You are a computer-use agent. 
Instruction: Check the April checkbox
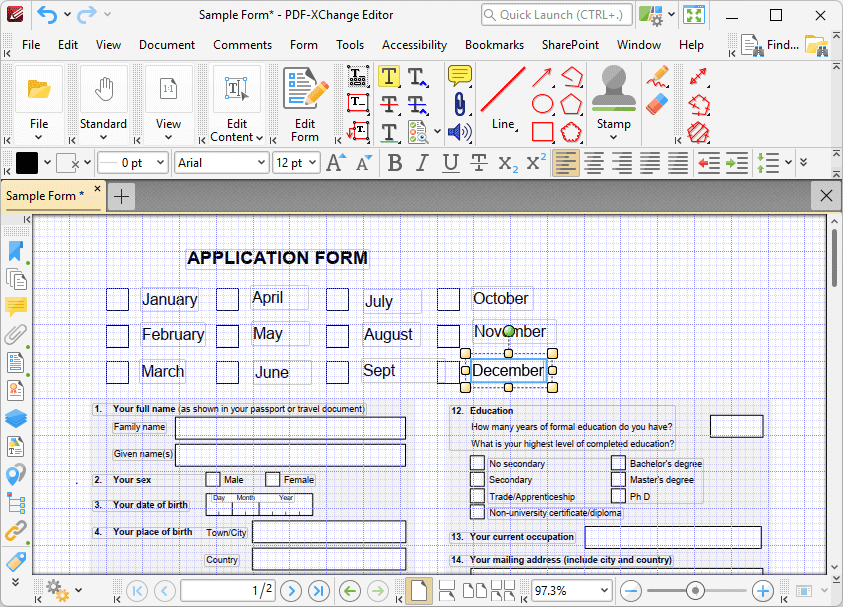pos(227,299)
